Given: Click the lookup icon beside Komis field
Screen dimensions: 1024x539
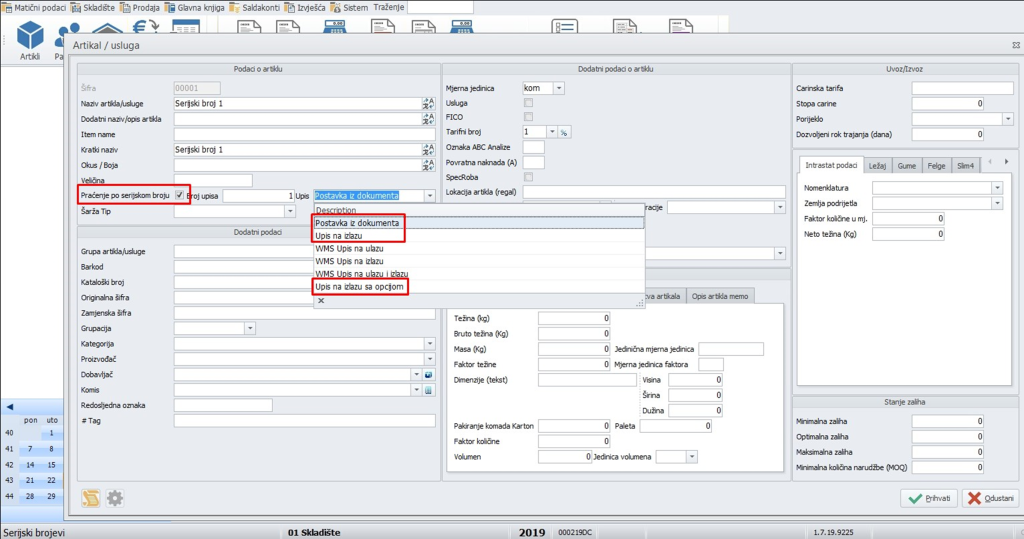Looking at the screenshot, I should pos(428,390).
